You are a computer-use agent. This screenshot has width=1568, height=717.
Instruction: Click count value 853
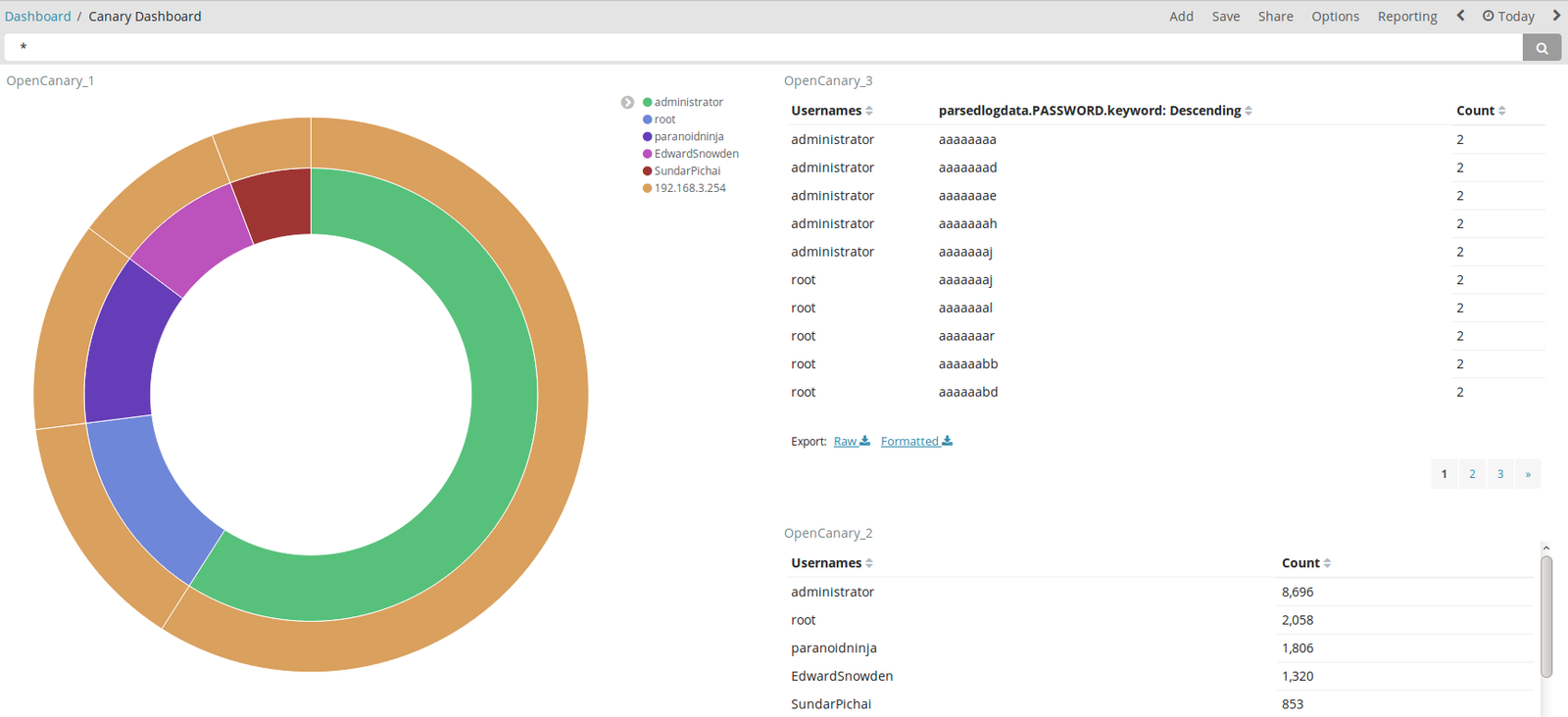click(x=1293, y=704)
